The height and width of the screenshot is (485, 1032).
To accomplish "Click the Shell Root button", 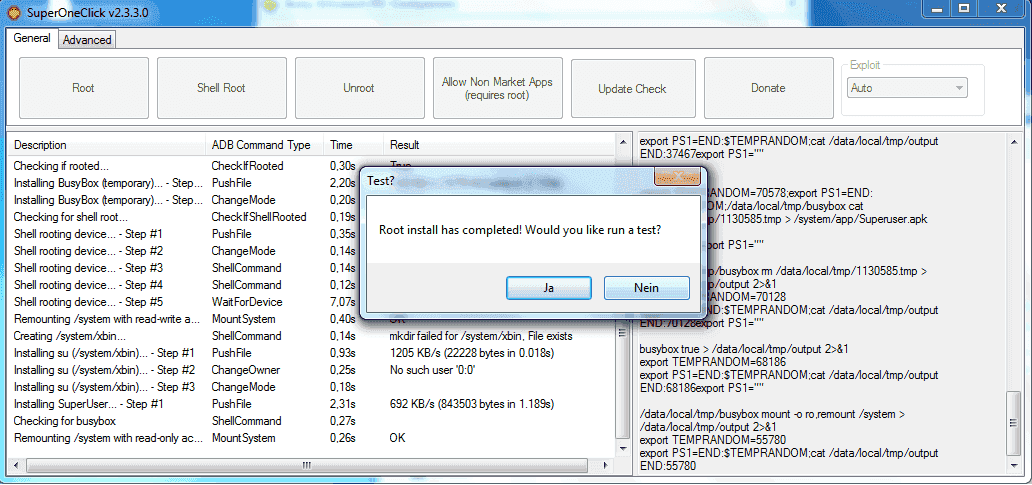I will coord(221,88).
